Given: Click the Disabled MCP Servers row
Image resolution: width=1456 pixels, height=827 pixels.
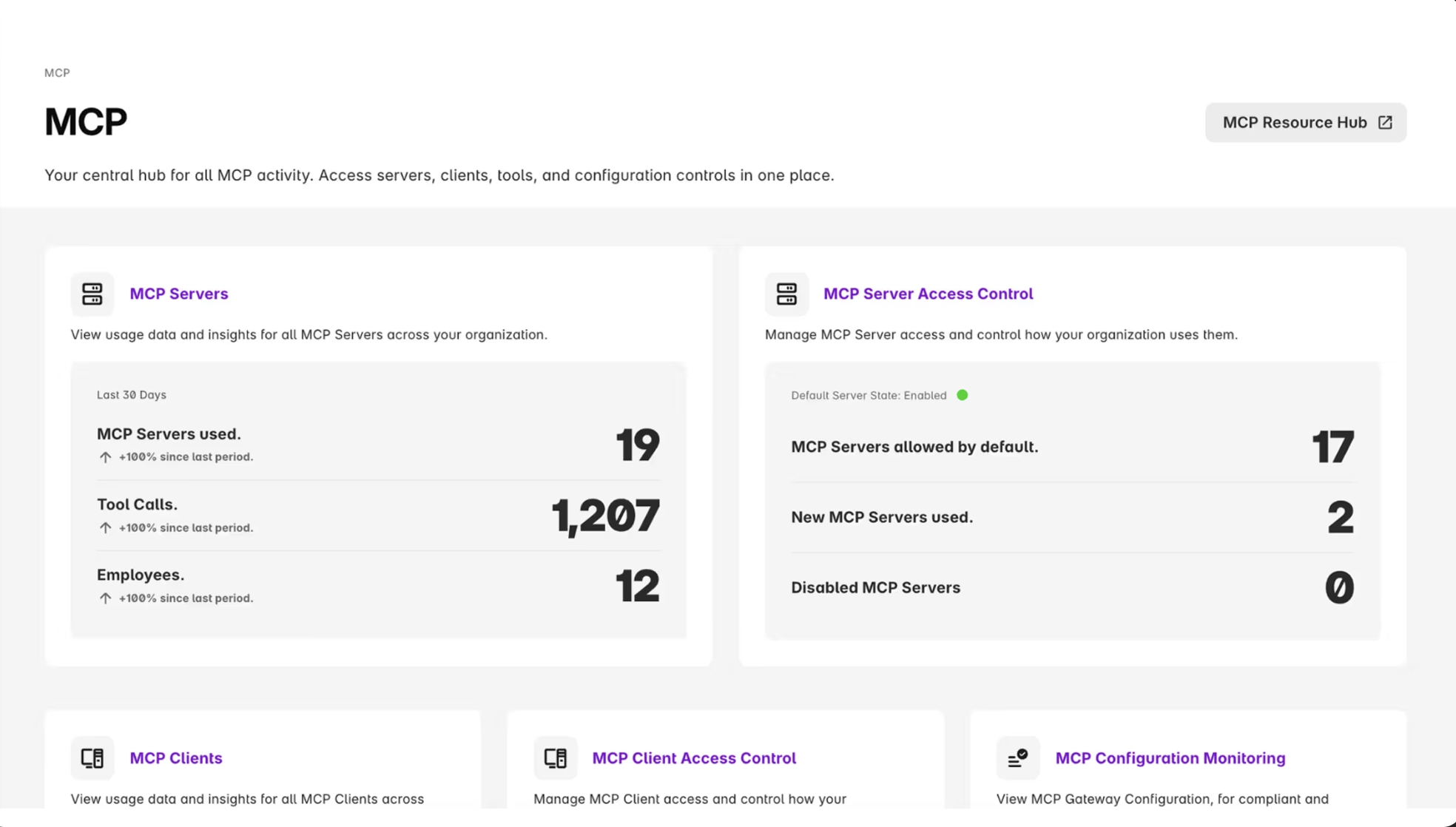Looking at the screenshot, I should (876, 587).
